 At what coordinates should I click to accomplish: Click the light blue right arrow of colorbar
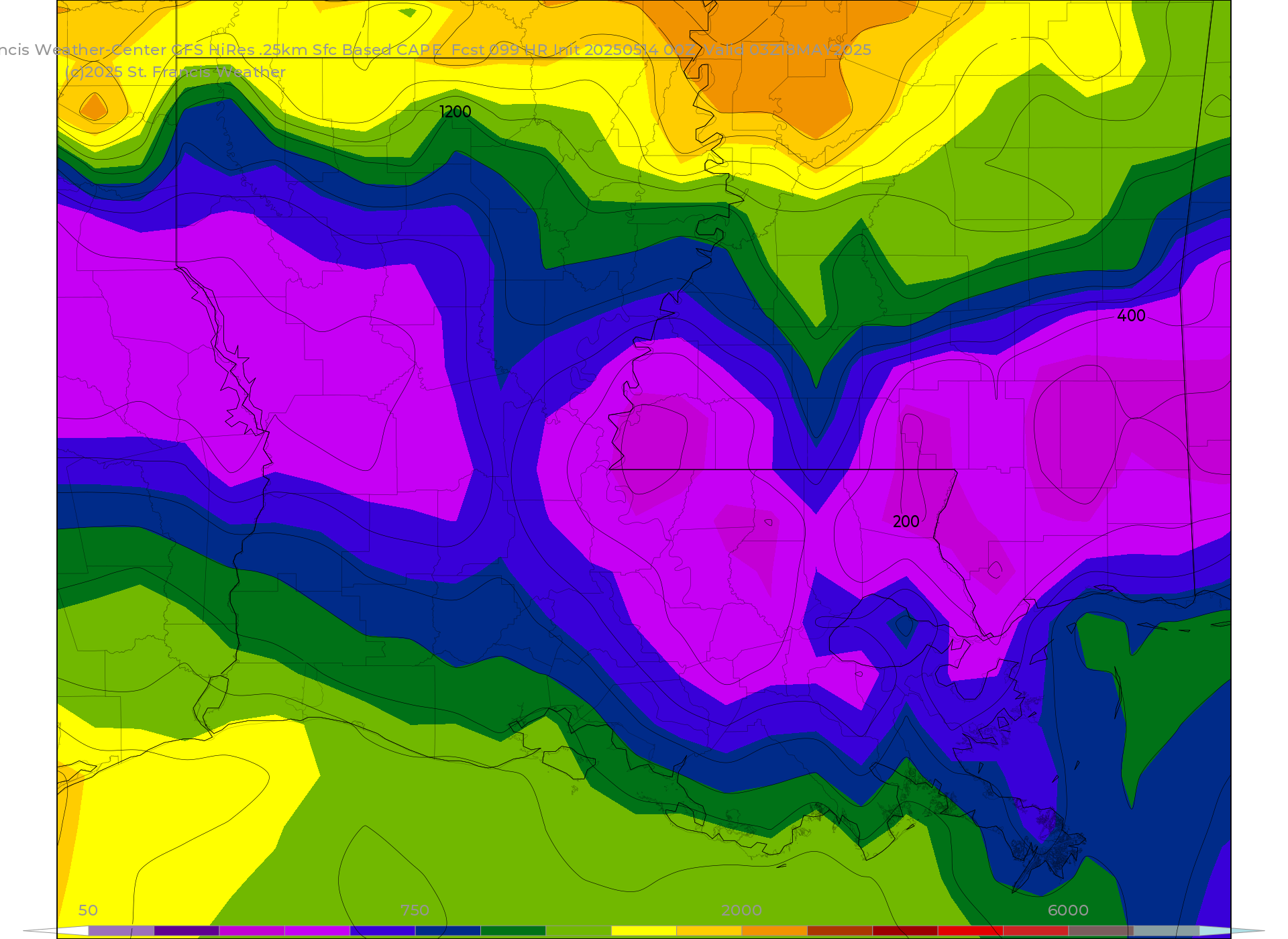point(1232,931)
